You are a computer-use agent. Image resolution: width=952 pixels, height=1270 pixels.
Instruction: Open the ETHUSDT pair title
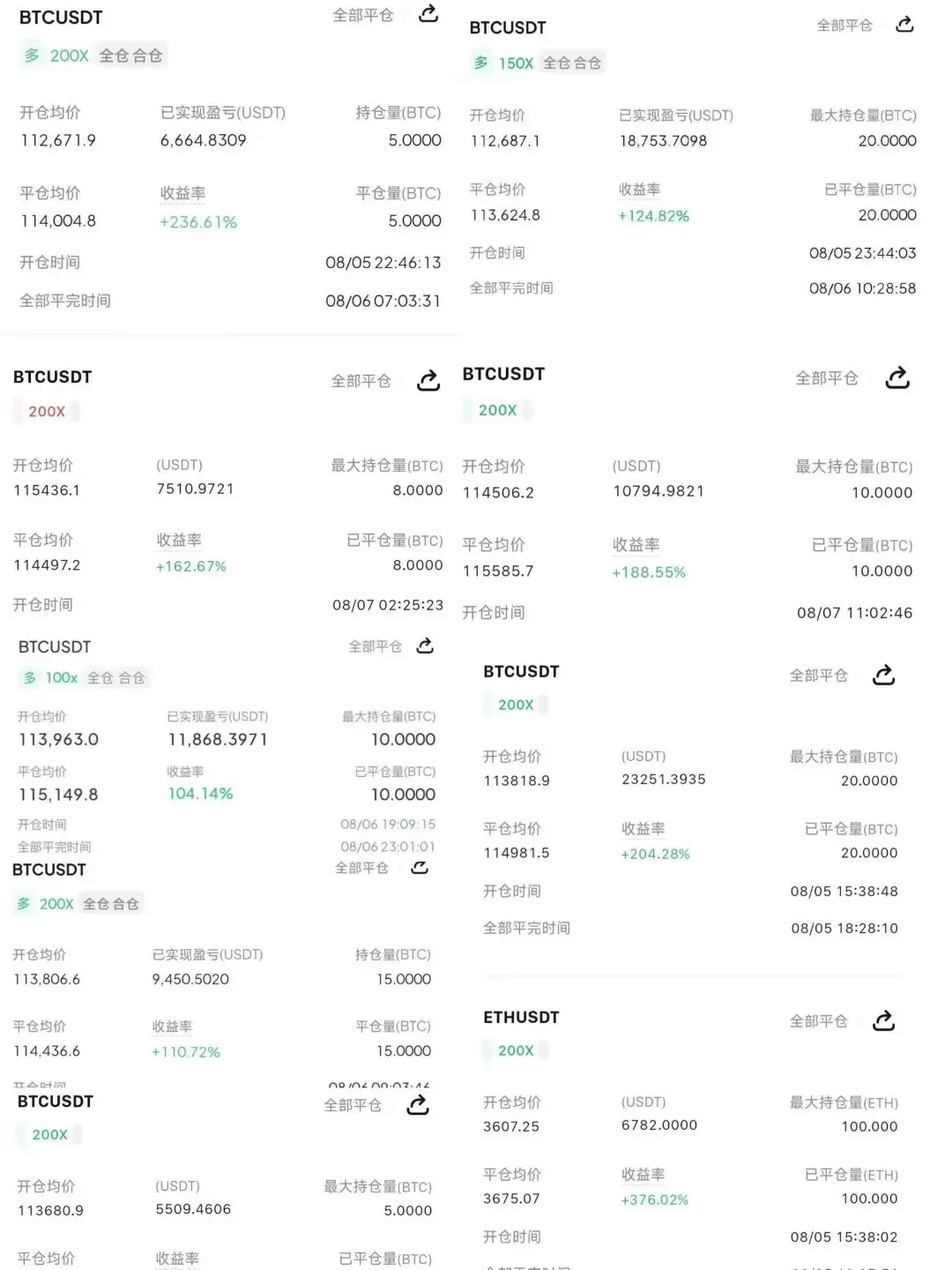[521, 1018]
